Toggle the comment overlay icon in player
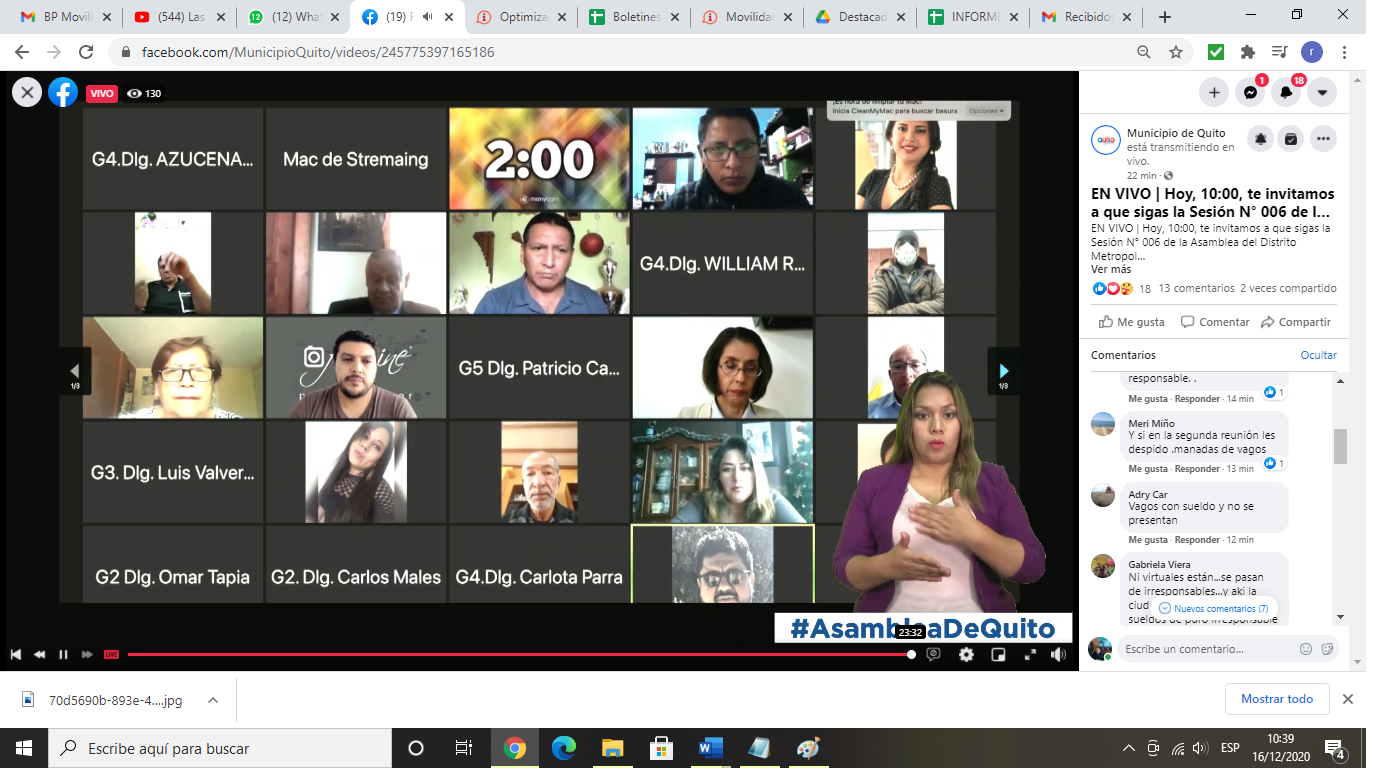This screenshot has height=774, width=1396. point(933,654)
